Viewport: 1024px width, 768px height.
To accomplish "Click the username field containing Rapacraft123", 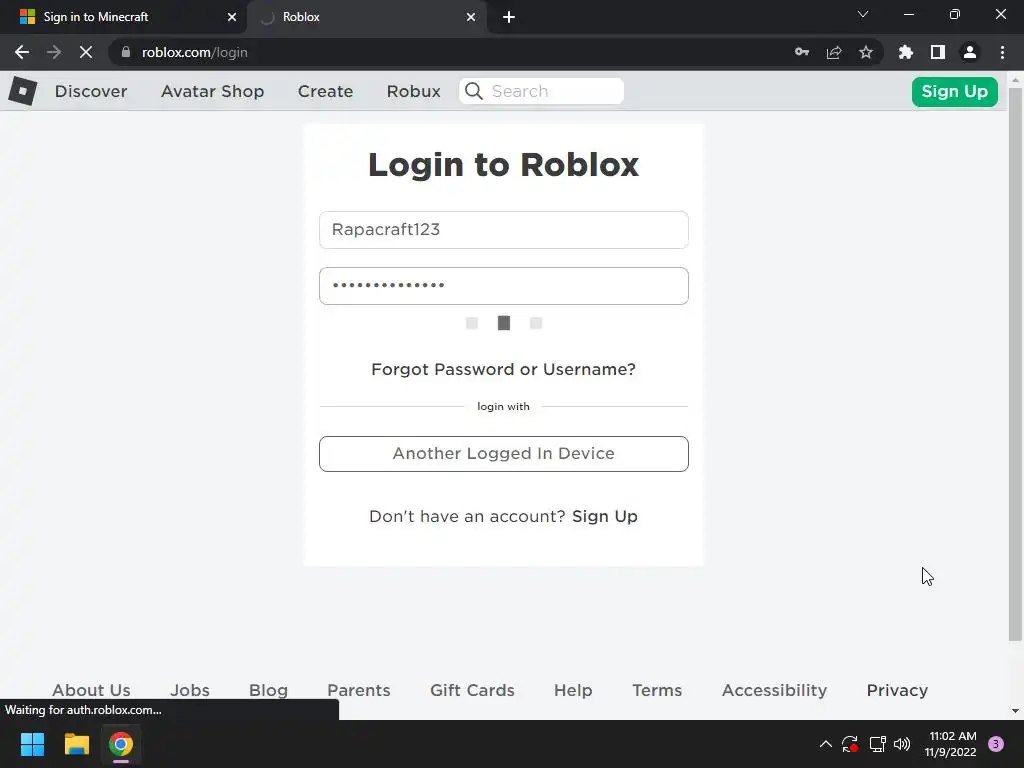I will coord(504,230).
